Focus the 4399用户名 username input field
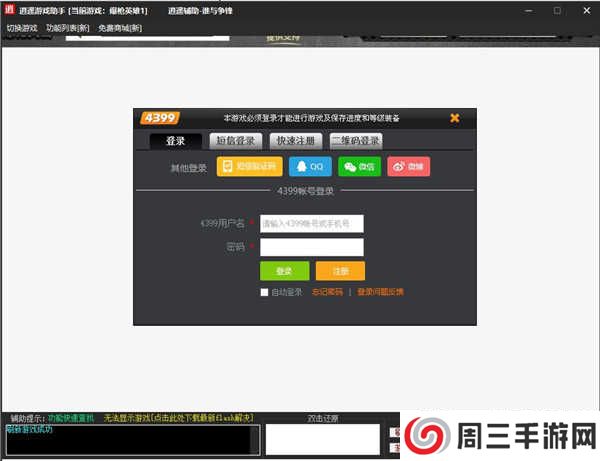 point(311,224)
